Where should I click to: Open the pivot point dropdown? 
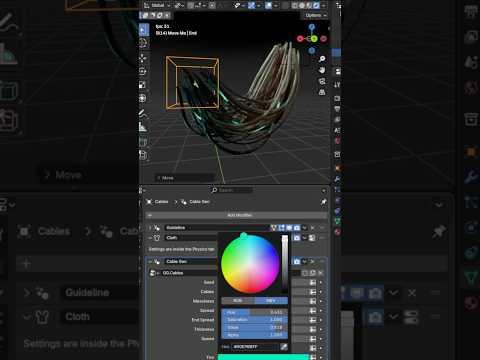coord(179,5)
